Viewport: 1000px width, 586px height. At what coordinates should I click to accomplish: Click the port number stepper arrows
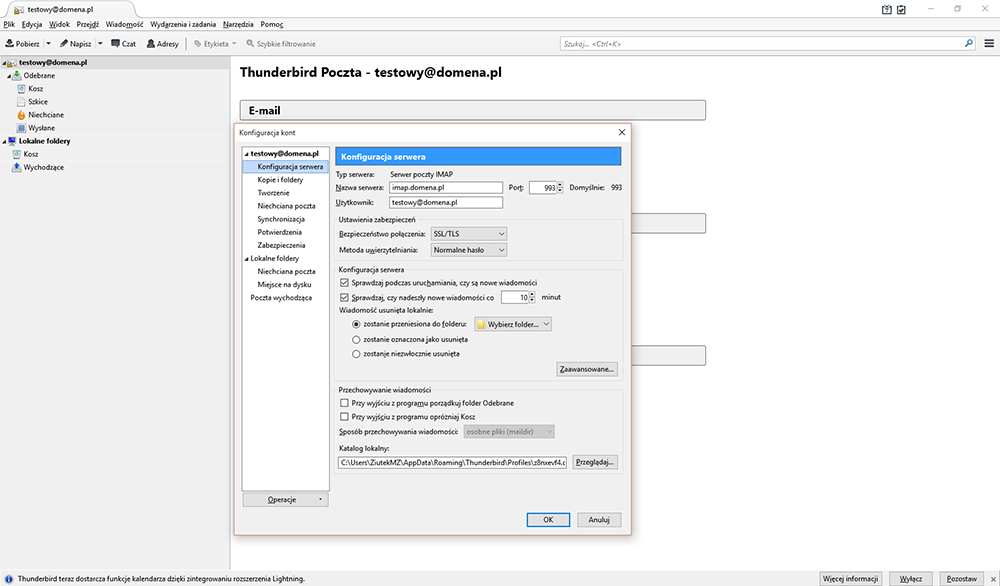point(560,187)
